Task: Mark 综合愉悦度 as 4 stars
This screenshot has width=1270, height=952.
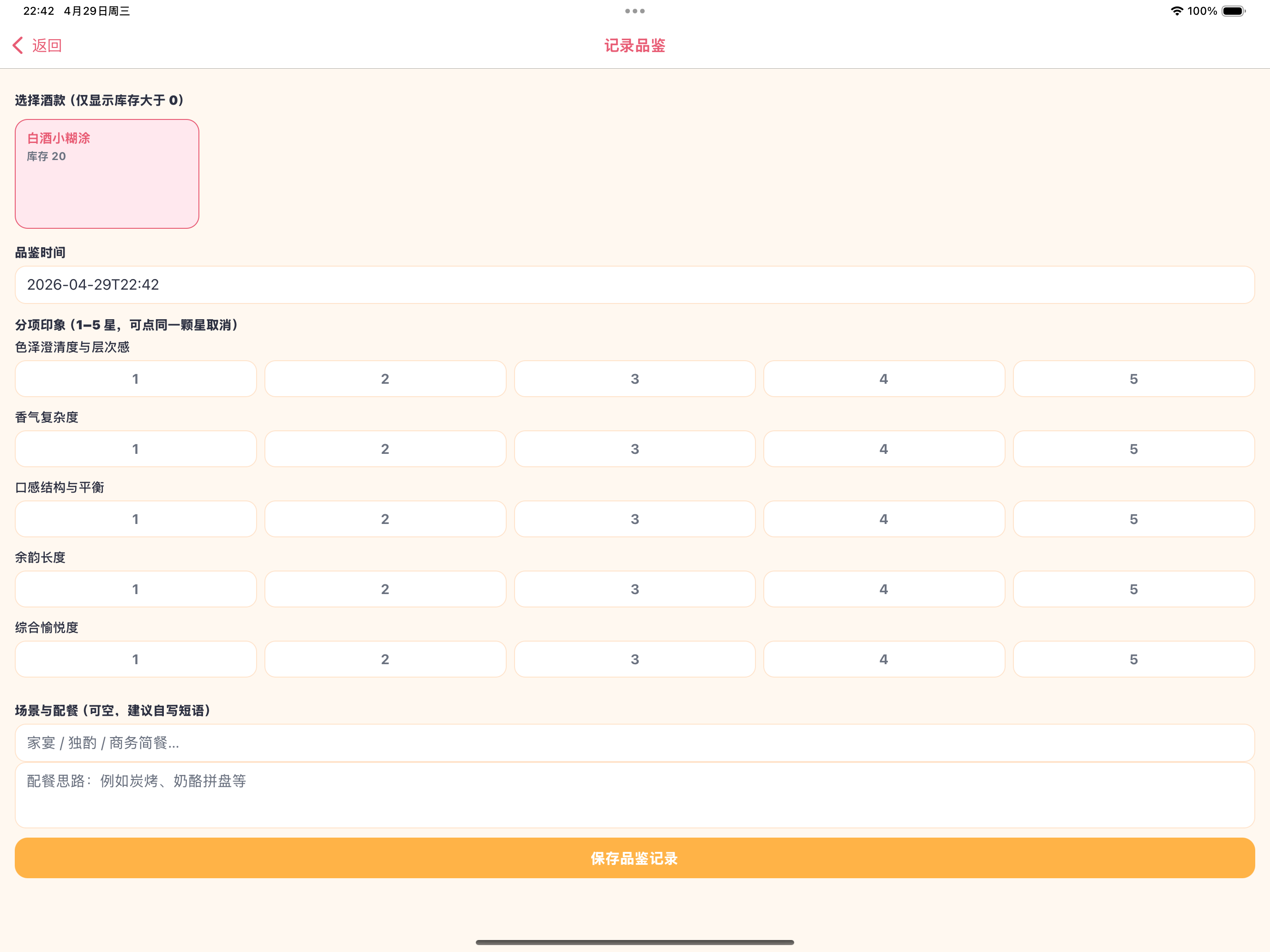Action: point(884,659)
